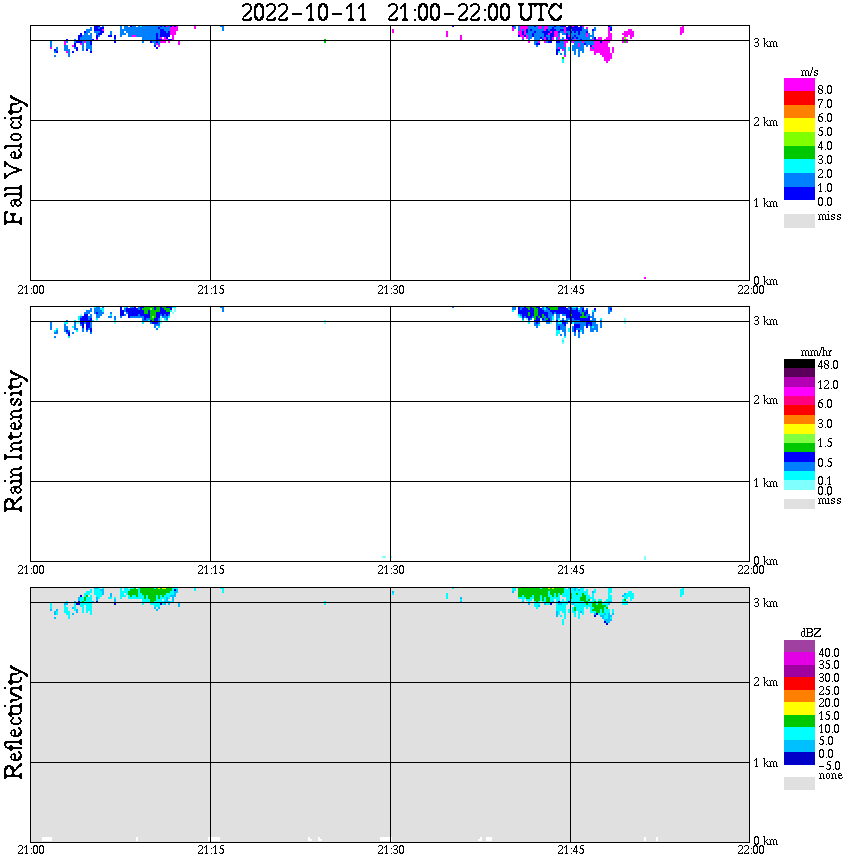Select the orange swatch in the m/s legend
This screenshot has height=868, width=850.
pyautogui.click(x=799, y=112)
